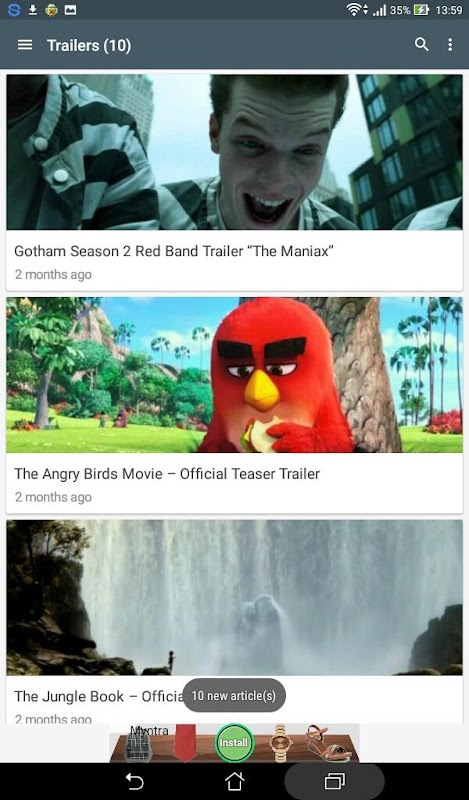469x800 pixels.
Task: Open the Angry Birds Movie trailer thumbnail
Action: pyautogui.click(x=234, y=375)
